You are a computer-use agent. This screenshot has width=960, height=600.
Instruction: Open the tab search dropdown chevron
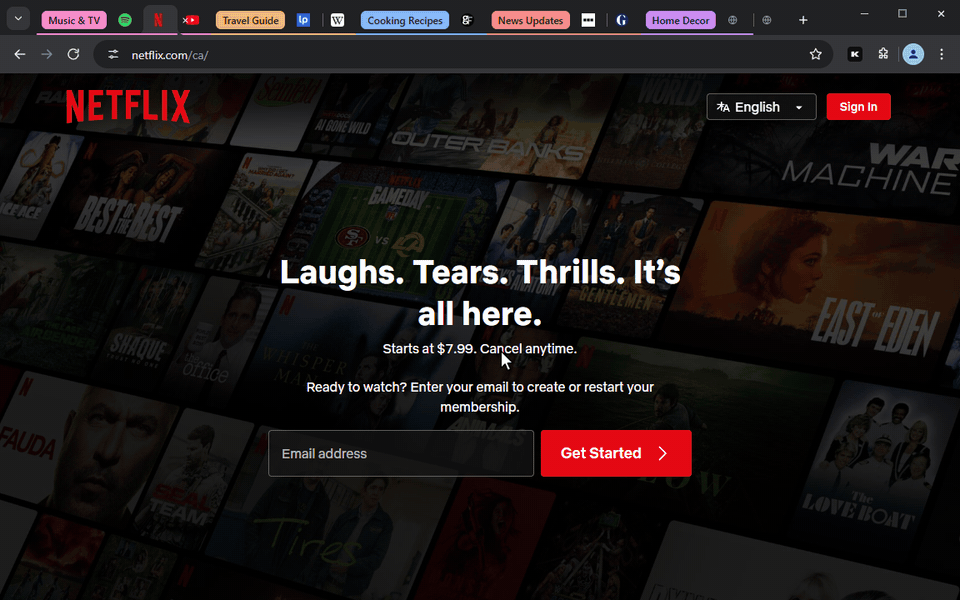[18, 19]
